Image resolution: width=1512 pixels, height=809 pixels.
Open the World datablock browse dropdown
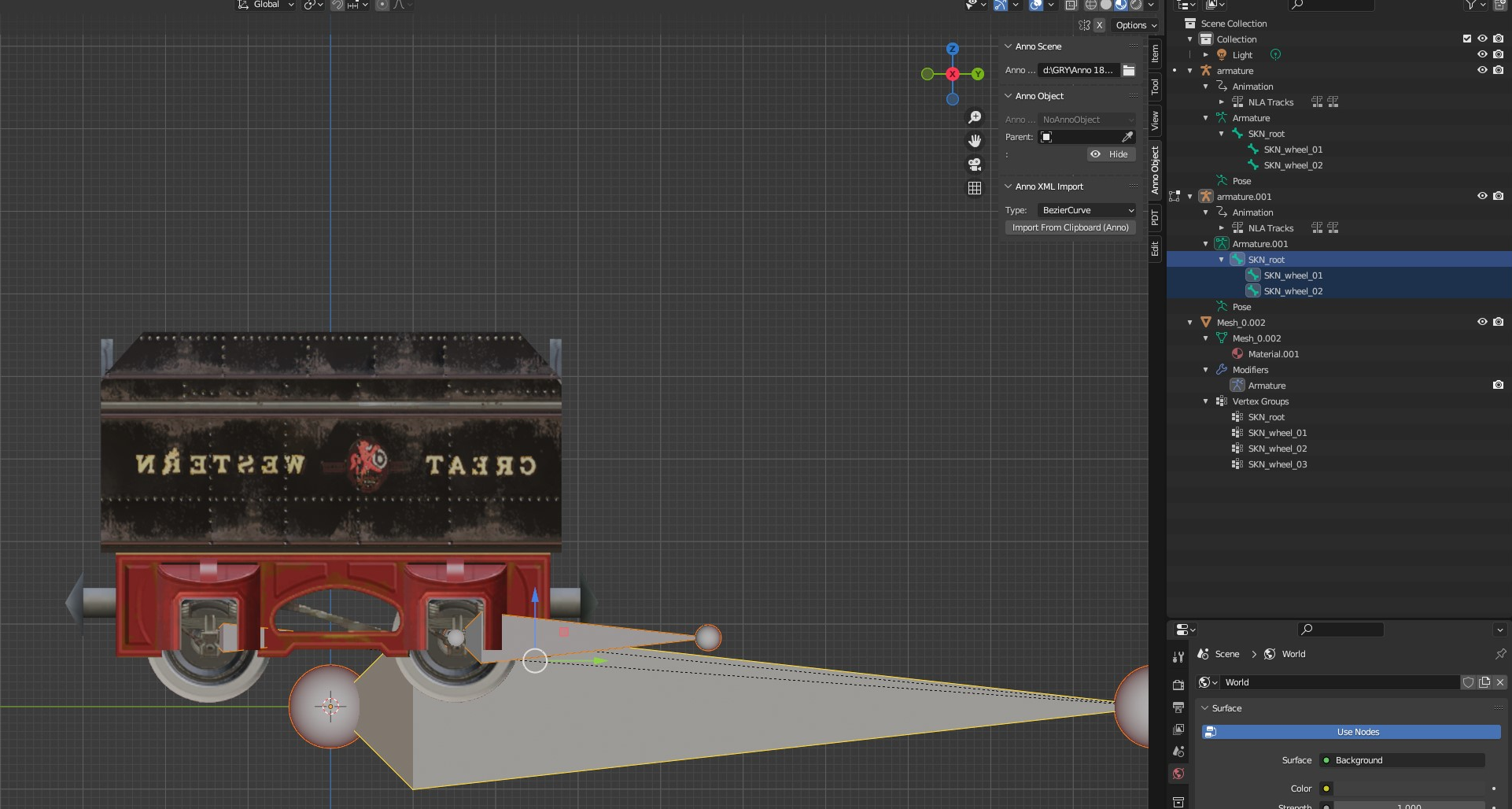coord(1208,682)
